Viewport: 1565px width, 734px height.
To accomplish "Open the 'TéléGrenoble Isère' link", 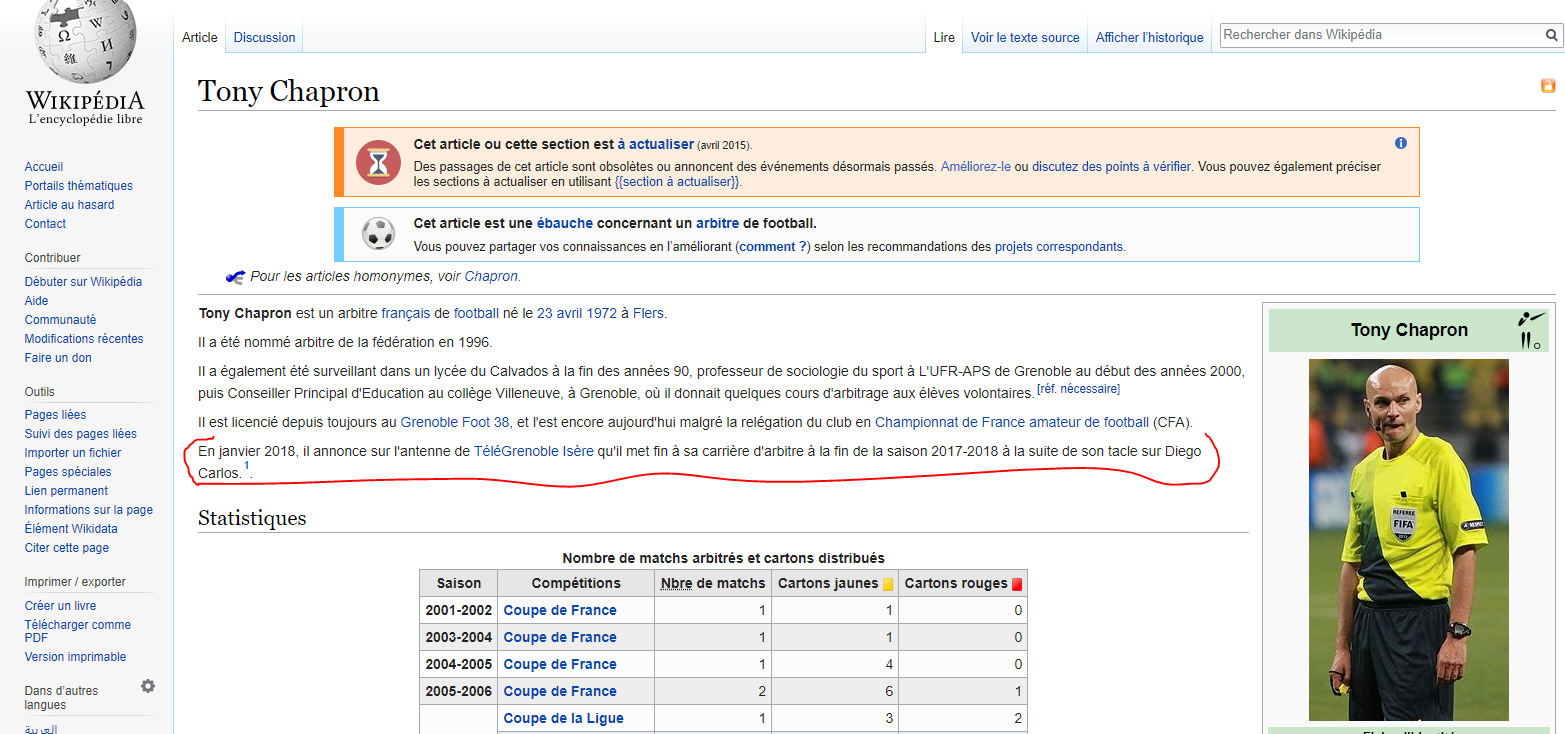I will pyautogui.click(x=533, y=451).
